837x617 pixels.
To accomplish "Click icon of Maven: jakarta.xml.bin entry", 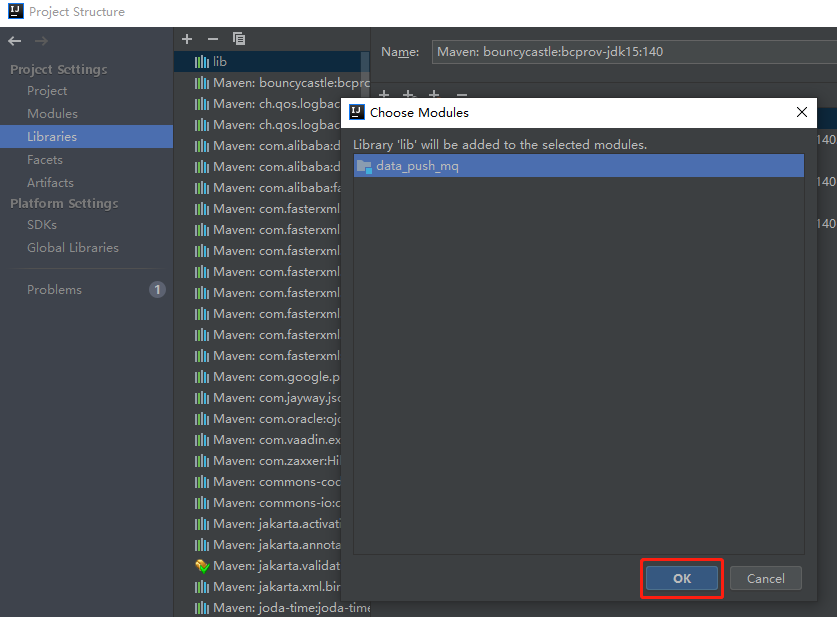I will (x=202, y=587).
